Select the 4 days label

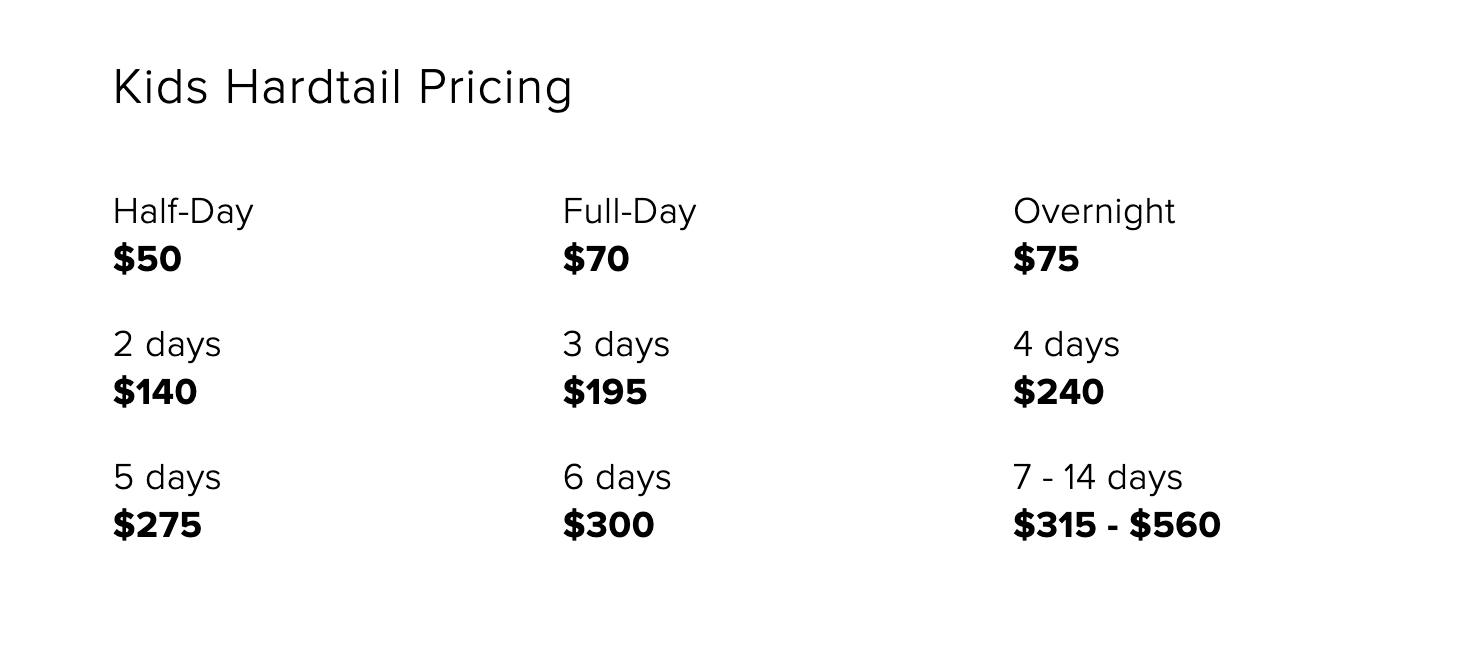pyautogui.click(x=1066, y=345)
